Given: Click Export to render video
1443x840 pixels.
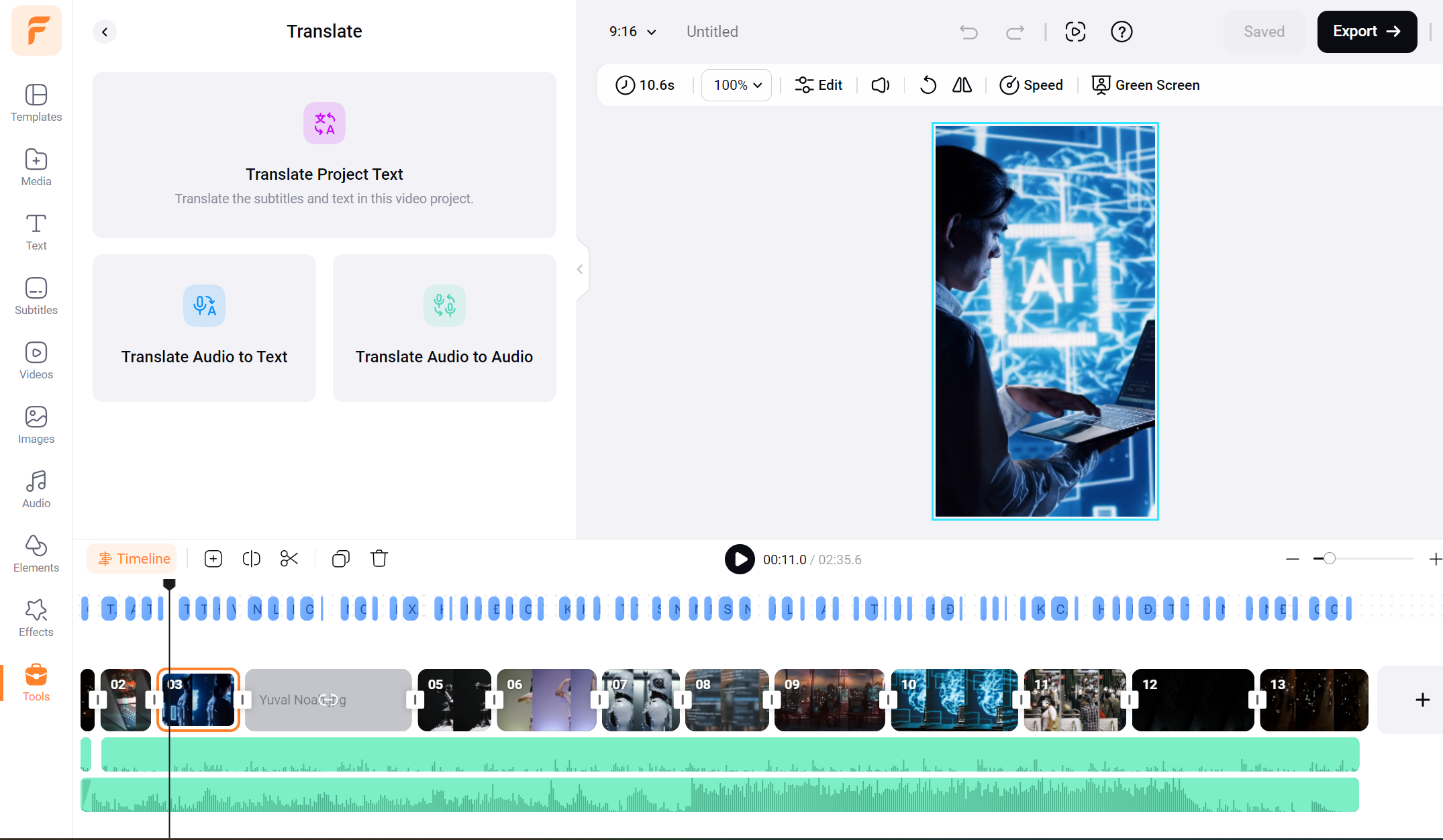Looking at the screenshot, I should point(1364,30).
